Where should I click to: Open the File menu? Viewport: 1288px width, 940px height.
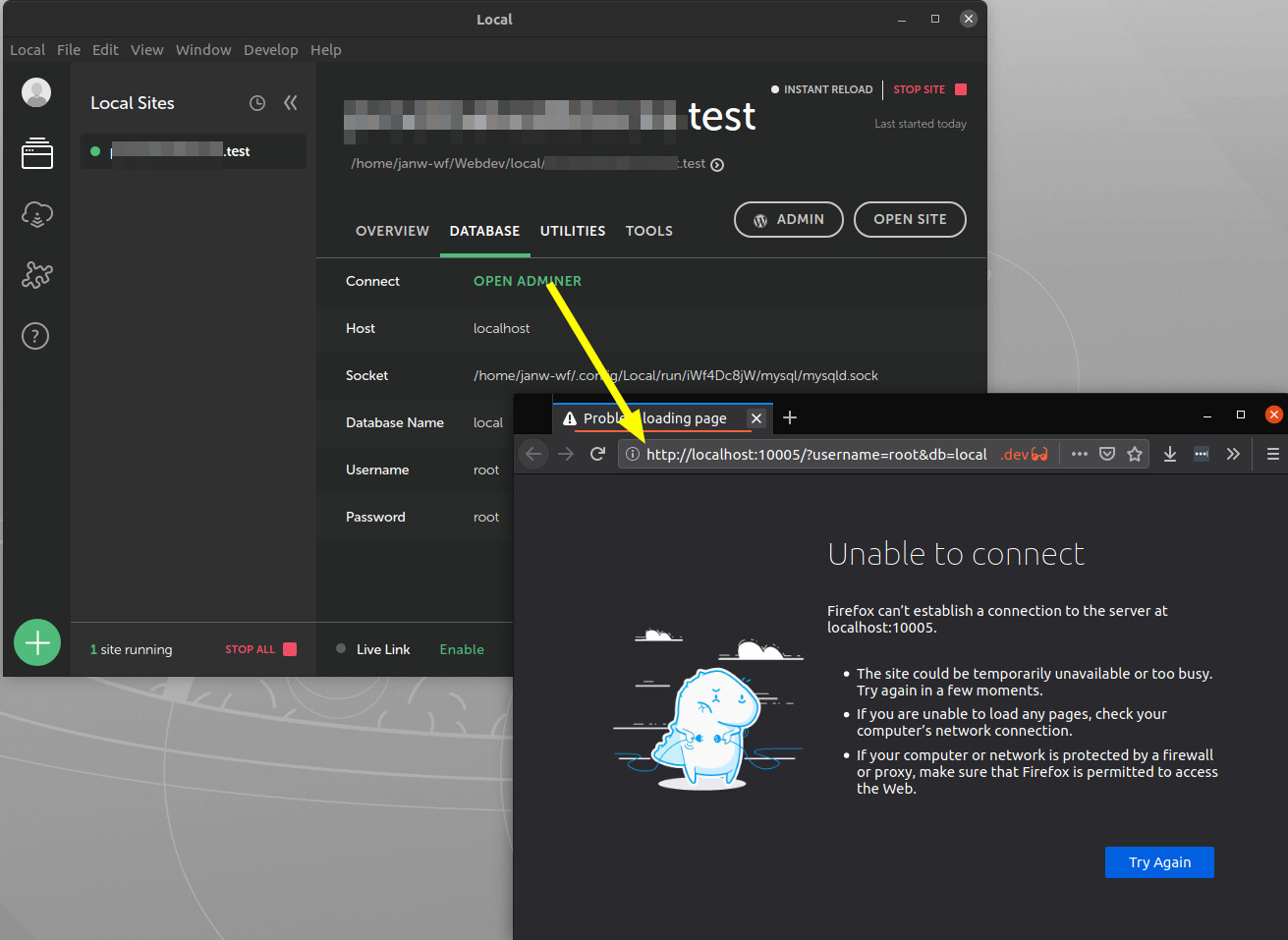[69, 50]
